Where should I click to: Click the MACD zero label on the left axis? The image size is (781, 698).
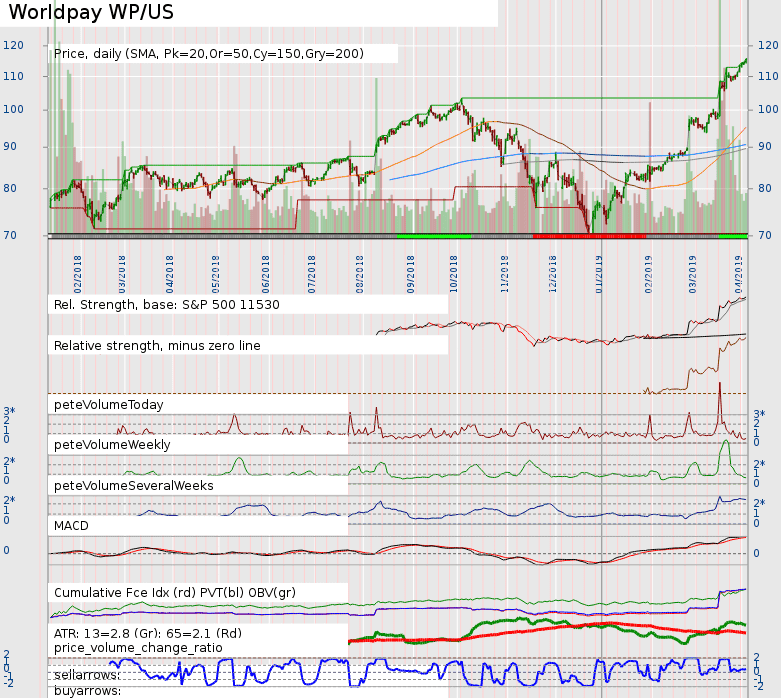(6, 551)
